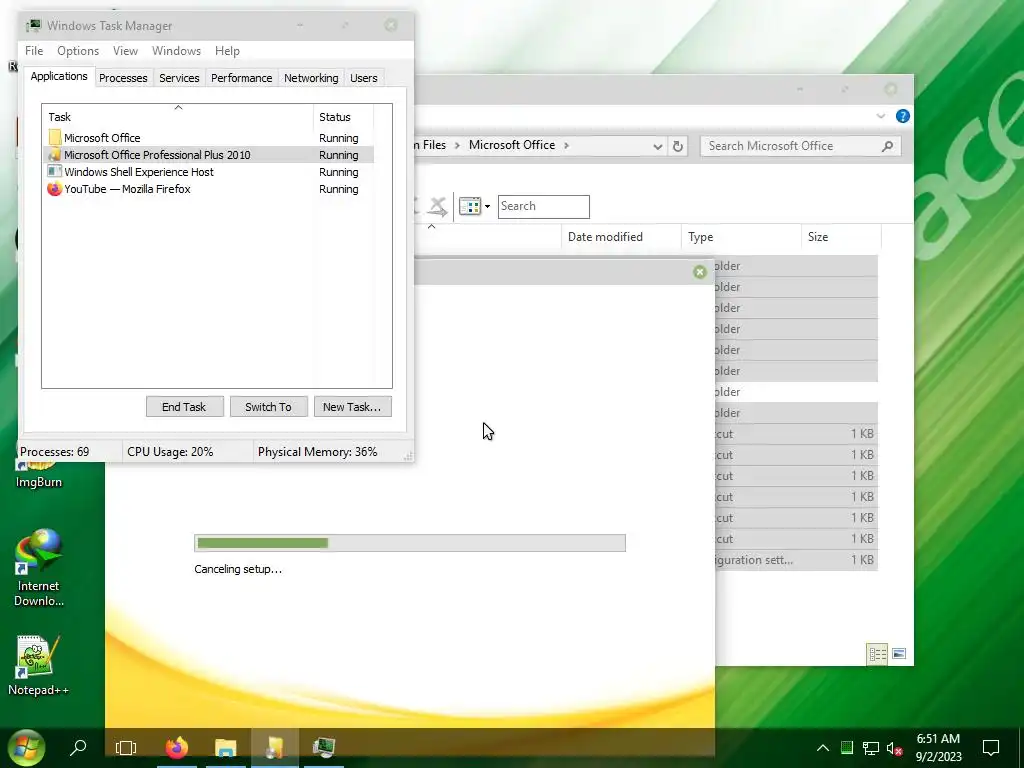1024x768 pixels.
Task: Click the Task Manager title bar icon
Action: pyautogui.click(x=33, y=26)
